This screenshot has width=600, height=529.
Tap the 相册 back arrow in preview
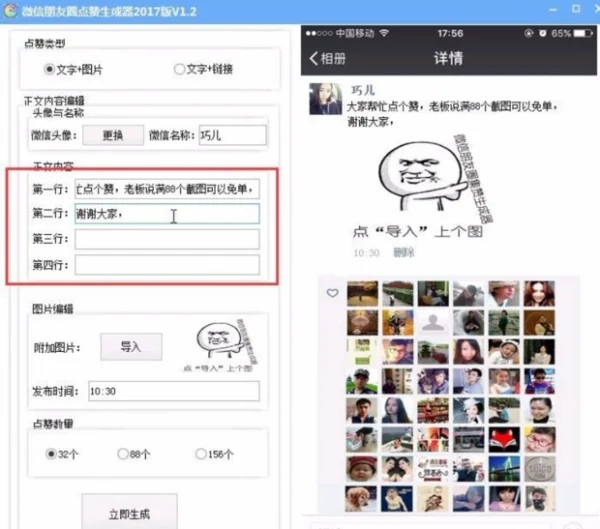pos(327,59)
